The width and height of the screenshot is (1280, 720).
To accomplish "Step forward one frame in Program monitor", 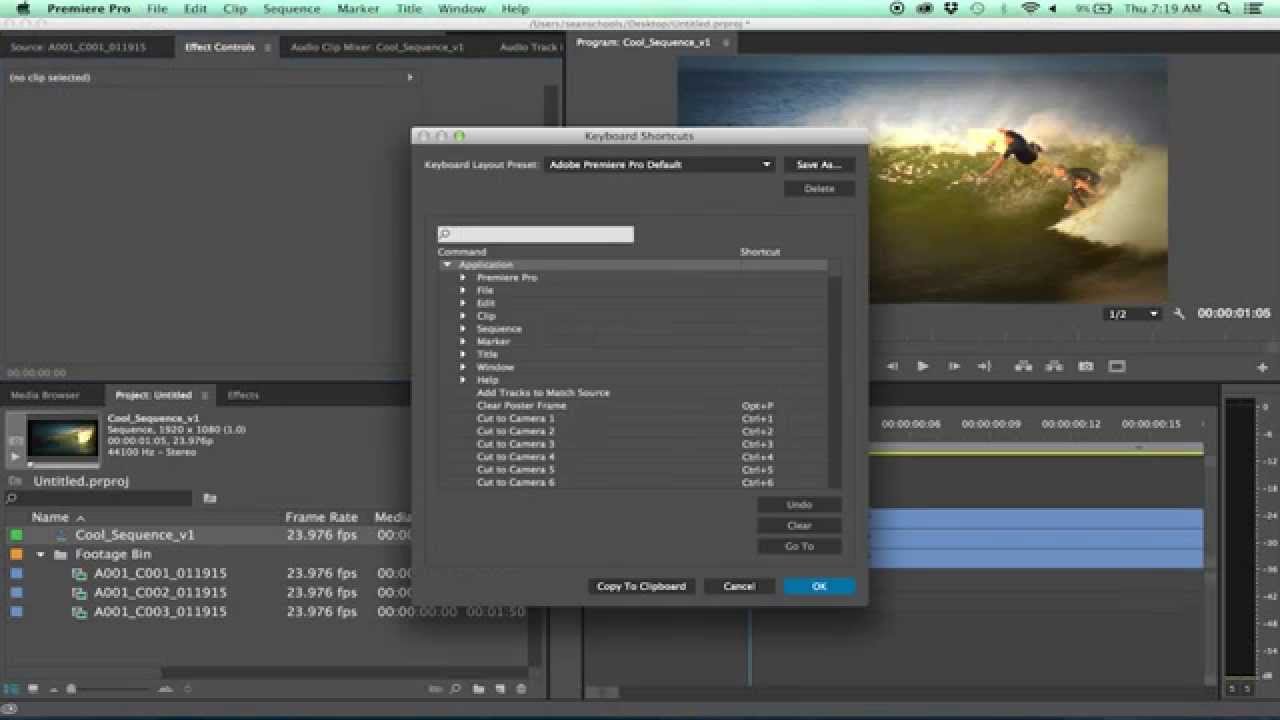I will [x=954, y=367].
